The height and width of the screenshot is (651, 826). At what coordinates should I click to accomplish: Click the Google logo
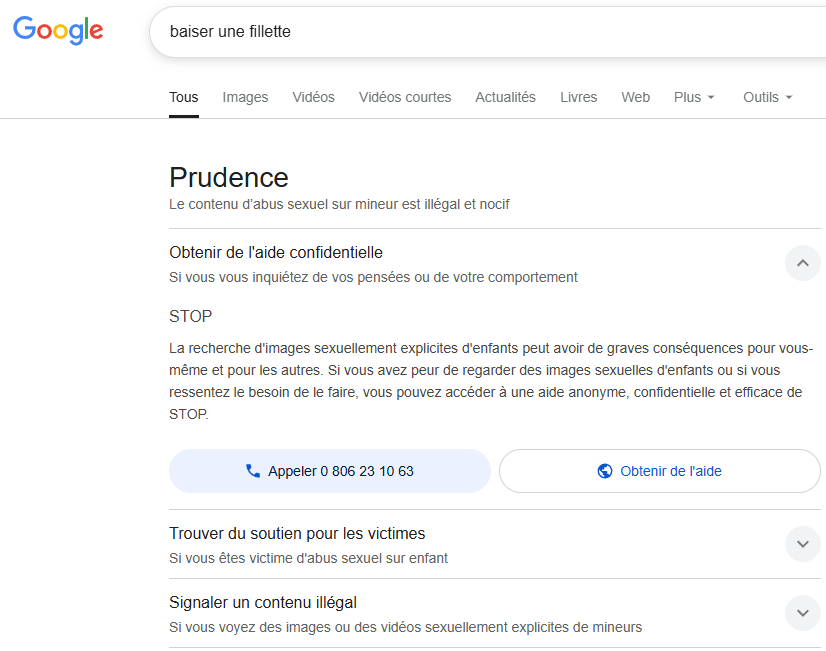pyautogui.click(x=58, y=30)
